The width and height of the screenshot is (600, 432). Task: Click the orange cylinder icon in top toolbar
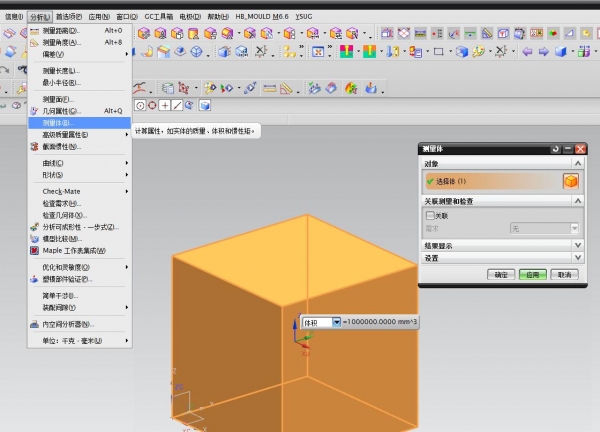click(194, 33)
